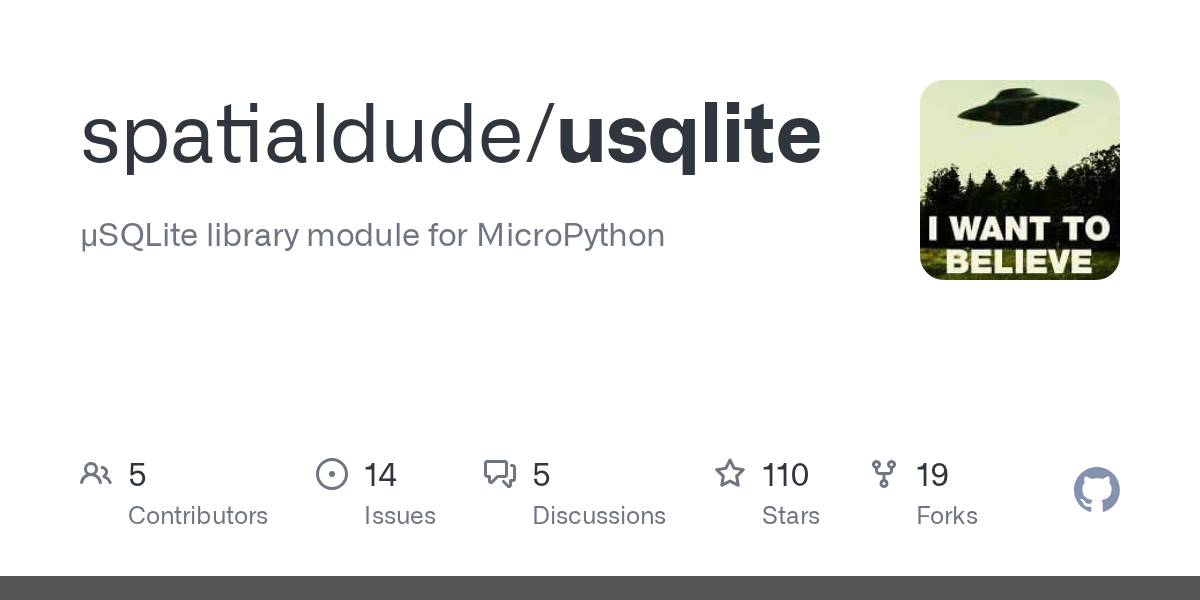Click the µSQLite library module description text
The image size is (1200, 600).
(372, 236)
